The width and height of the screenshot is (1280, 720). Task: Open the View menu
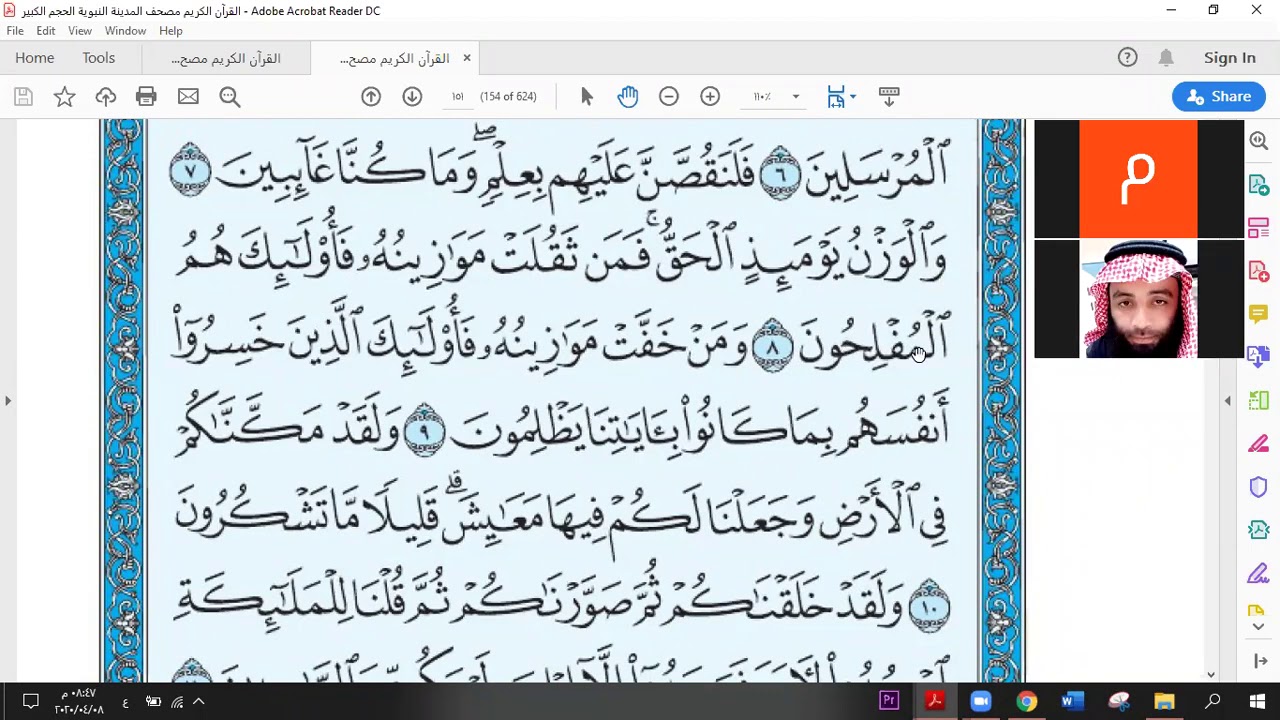click(80, 31)
